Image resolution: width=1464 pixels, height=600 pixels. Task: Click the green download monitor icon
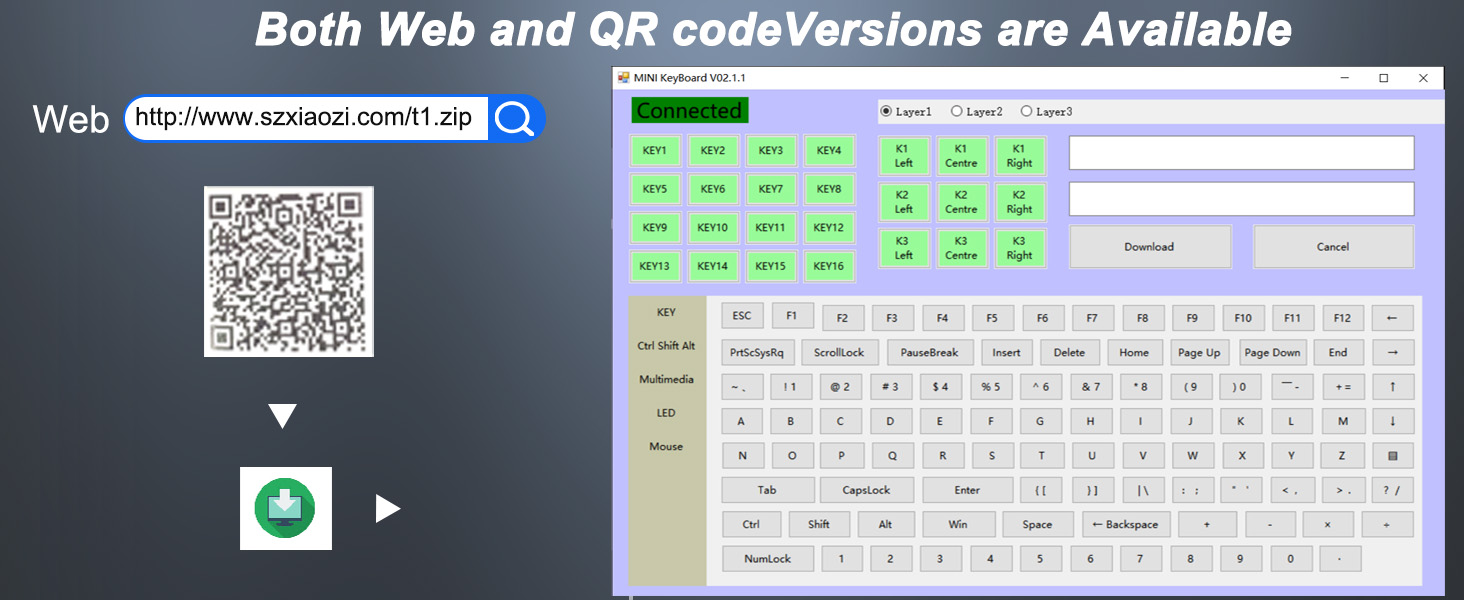coord(285,508)
